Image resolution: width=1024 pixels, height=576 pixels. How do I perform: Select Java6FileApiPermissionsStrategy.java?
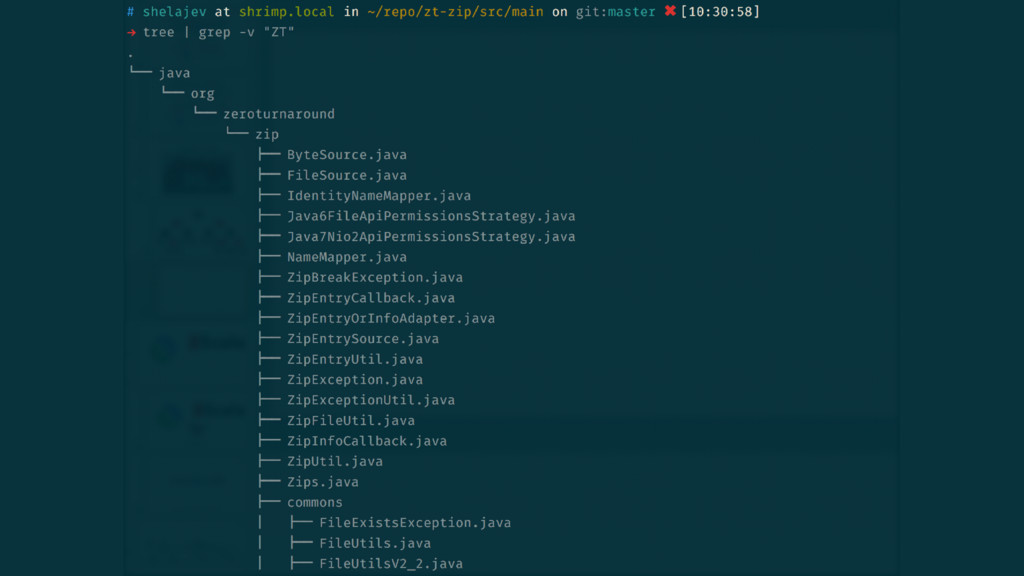431,216
